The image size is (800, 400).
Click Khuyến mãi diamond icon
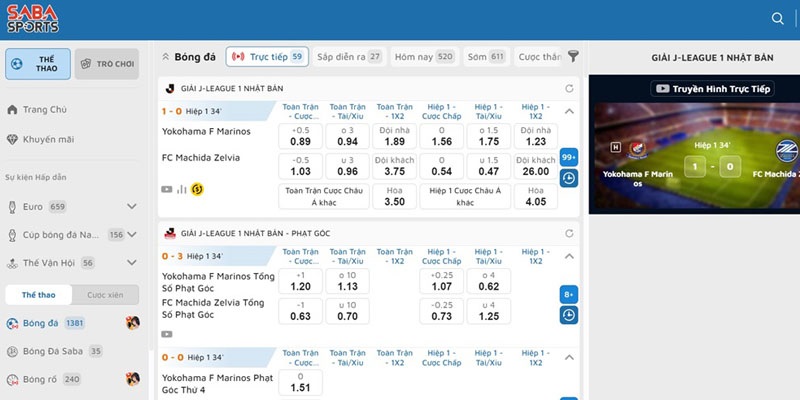(x=13, y=139)
